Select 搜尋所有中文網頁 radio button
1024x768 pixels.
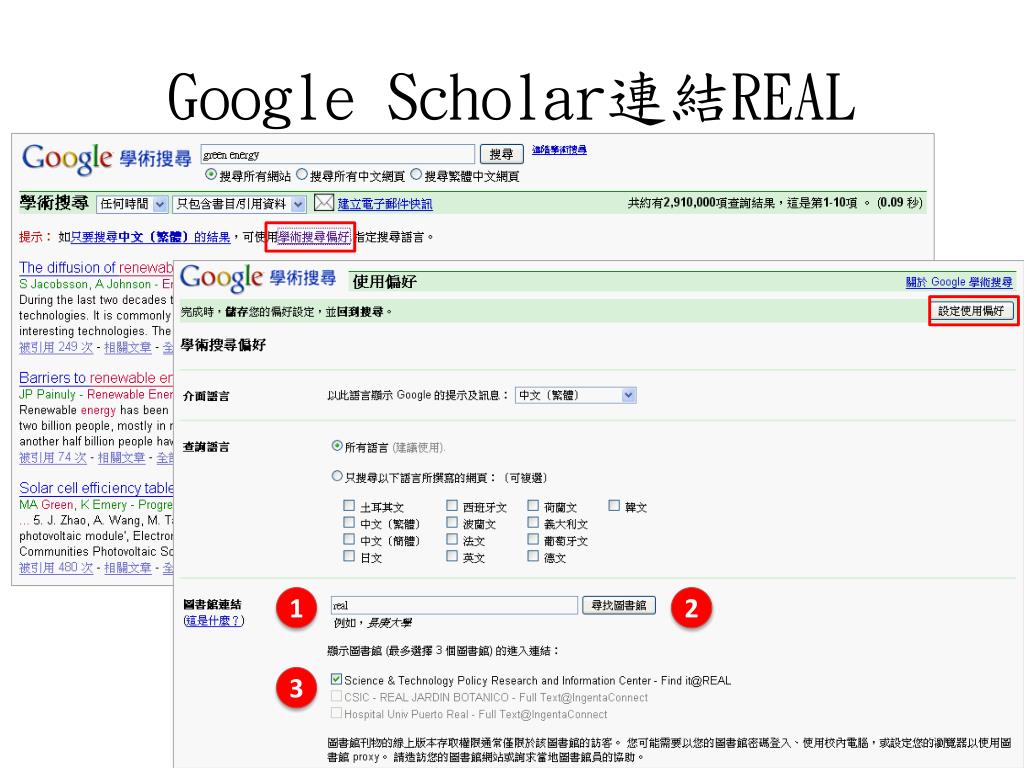tap(302, 175)
